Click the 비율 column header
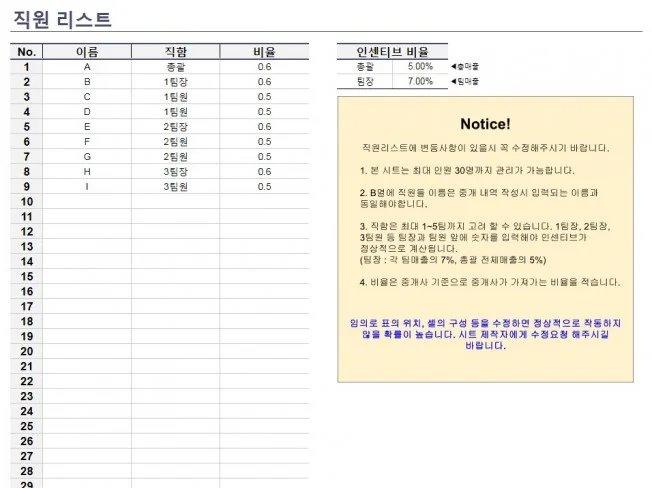The height and width of the screenshot is (488, 652). click(x=264, y=52)
